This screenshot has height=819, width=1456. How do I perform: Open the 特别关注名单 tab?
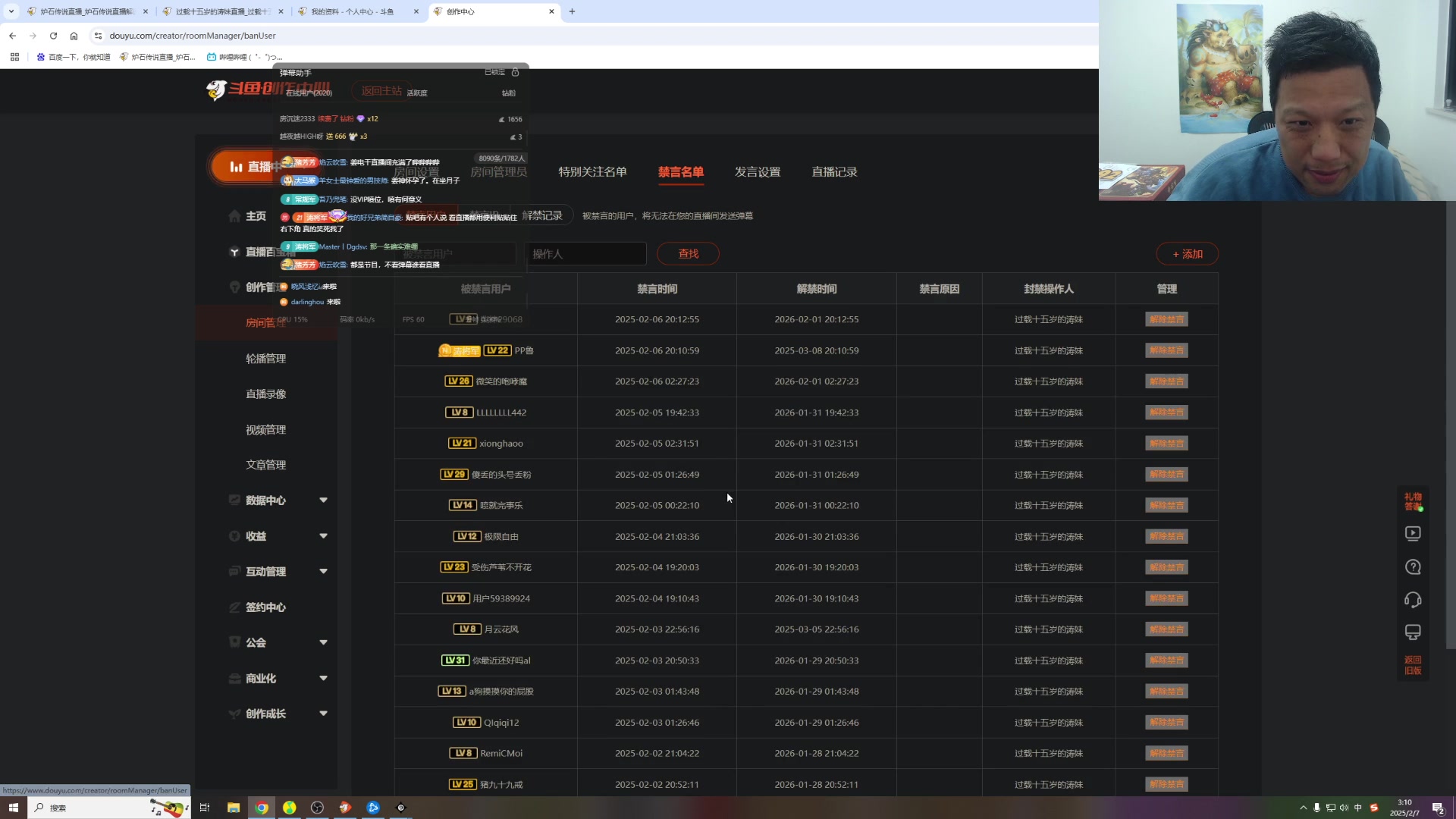pos(592,172)
